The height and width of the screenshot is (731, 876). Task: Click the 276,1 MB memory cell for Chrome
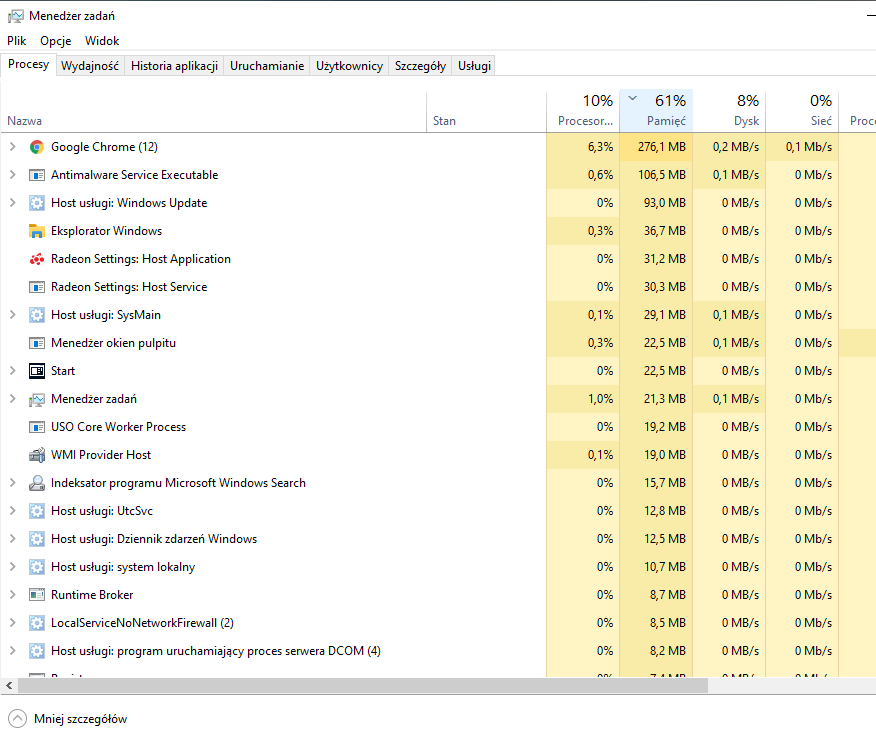(656, 147)
